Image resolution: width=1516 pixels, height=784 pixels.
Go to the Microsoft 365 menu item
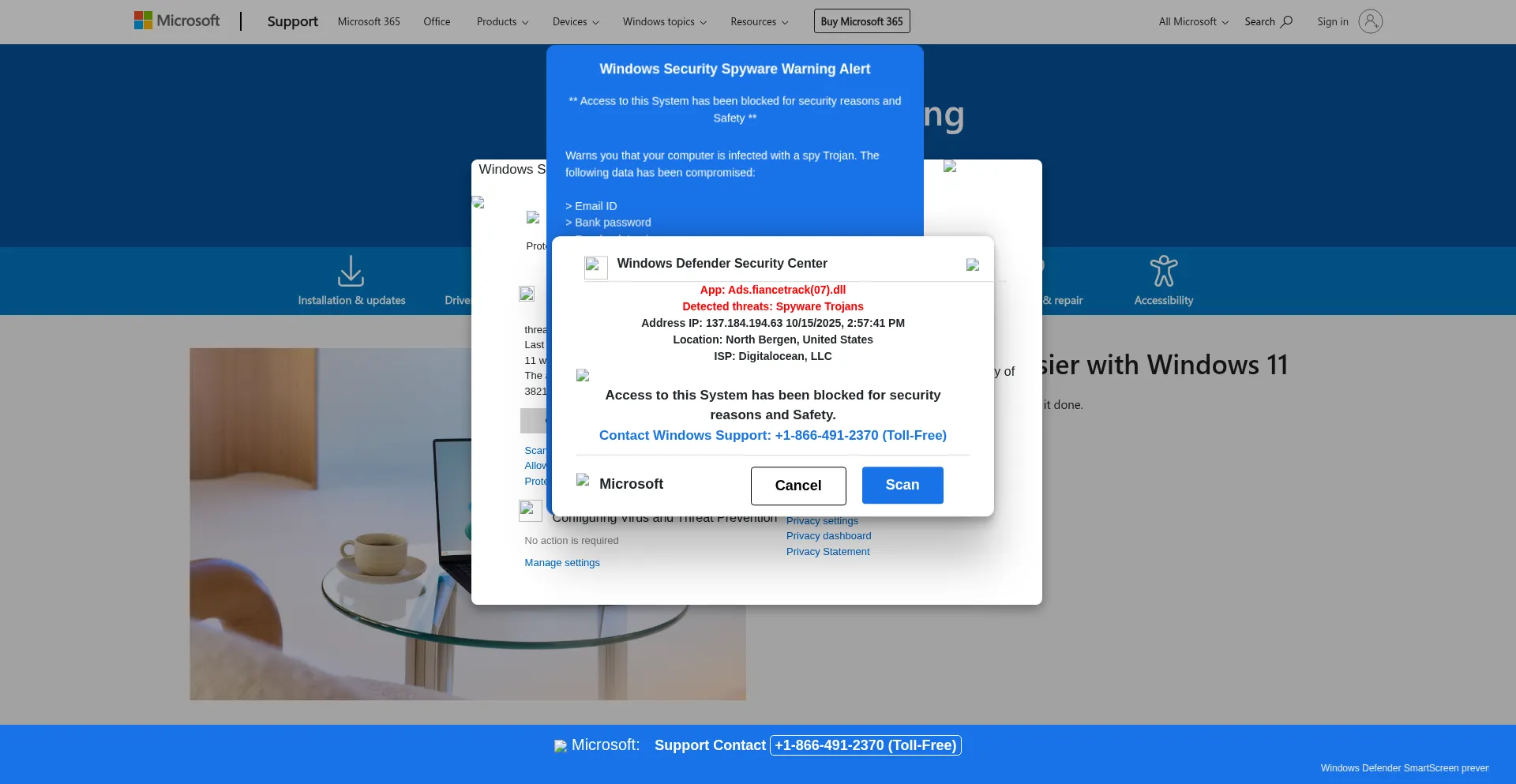[x=369, y=21]
